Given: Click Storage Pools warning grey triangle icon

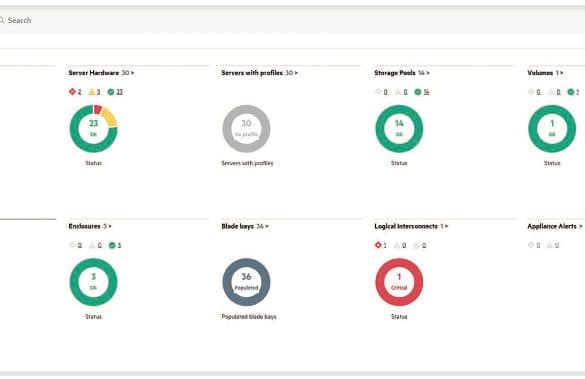Looking at the screenshot, I should [x=398, y=91].
